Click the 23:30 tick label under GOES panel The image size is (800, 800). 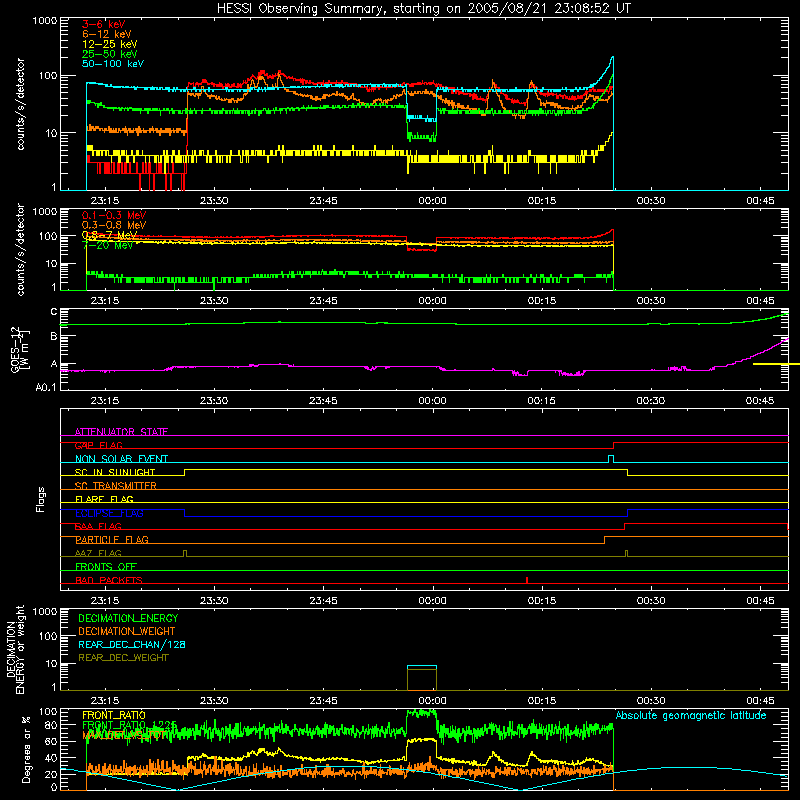[x=214, y=401]
